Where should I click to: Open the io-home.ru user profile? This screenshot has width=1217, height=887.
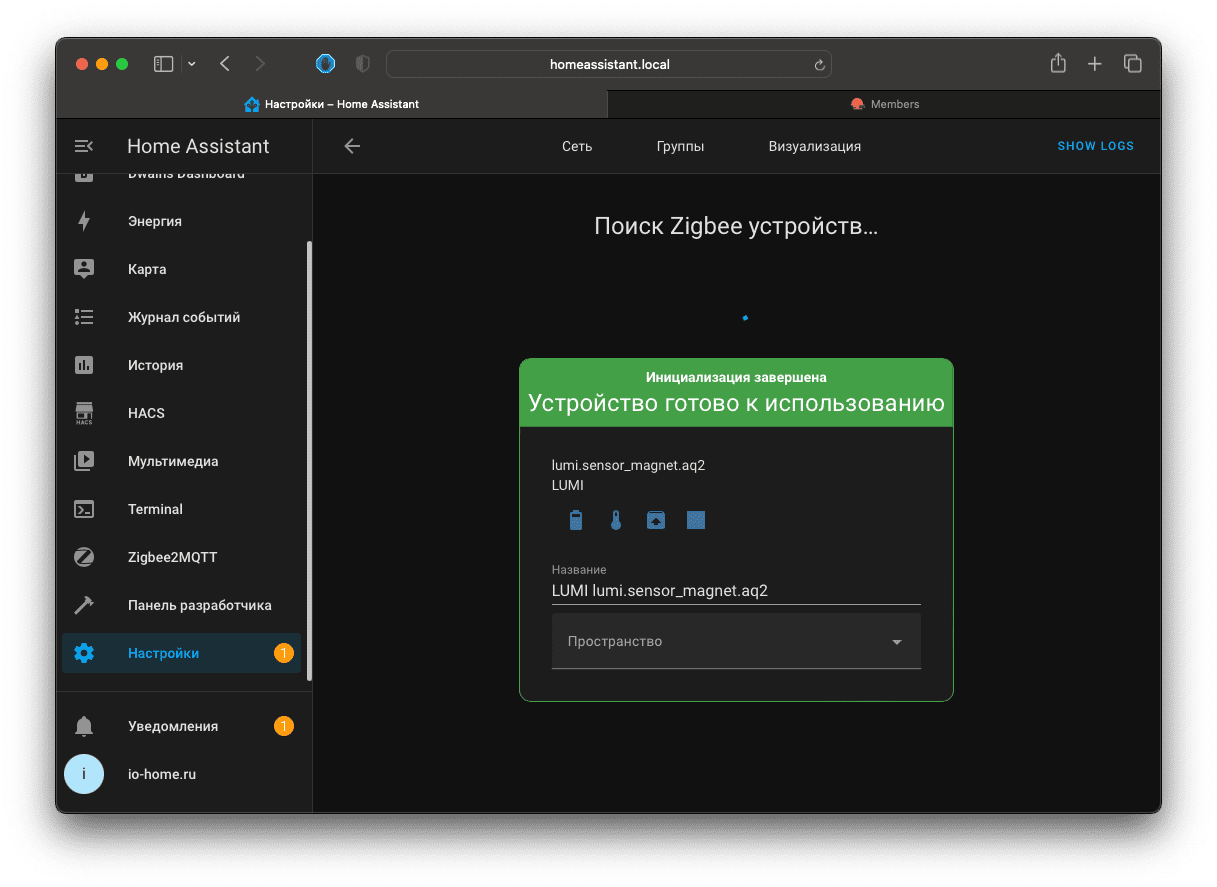pos(161,774)
